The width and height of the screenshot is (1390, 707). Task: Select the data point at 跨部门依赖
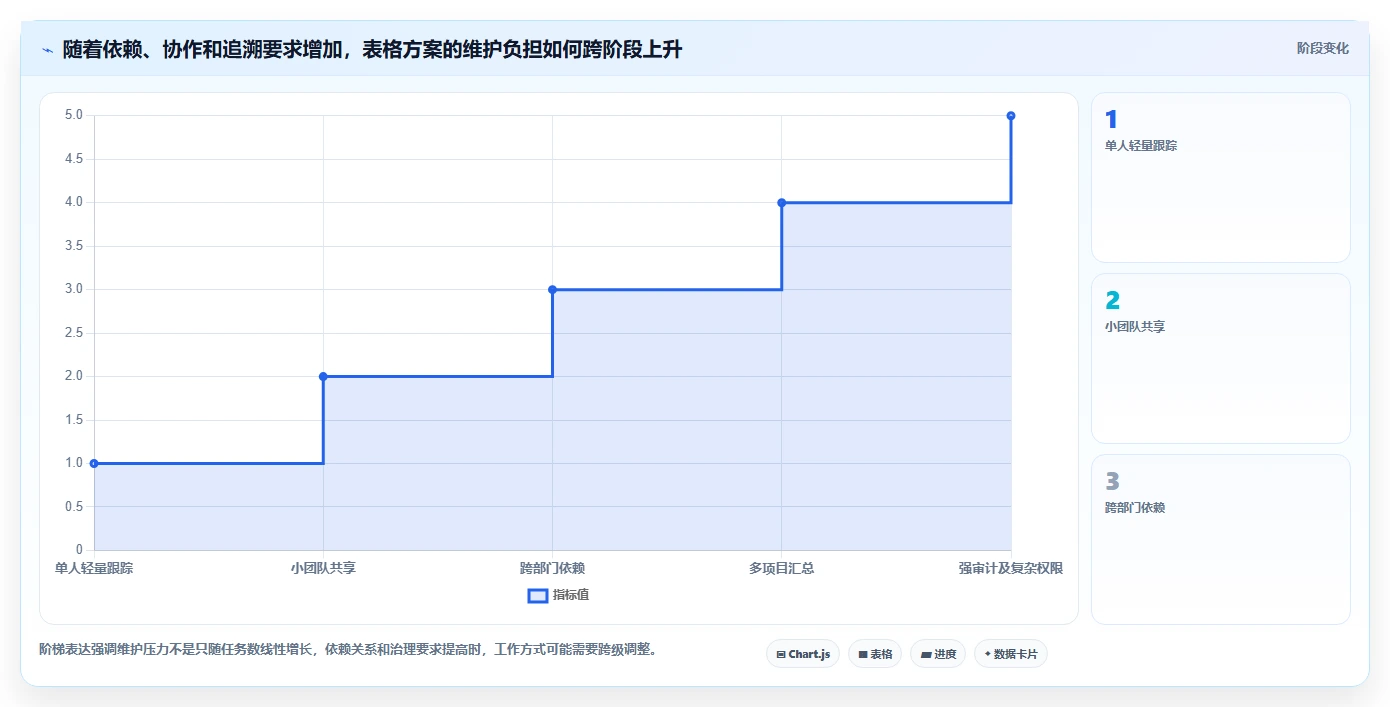(x=552, y=289)
